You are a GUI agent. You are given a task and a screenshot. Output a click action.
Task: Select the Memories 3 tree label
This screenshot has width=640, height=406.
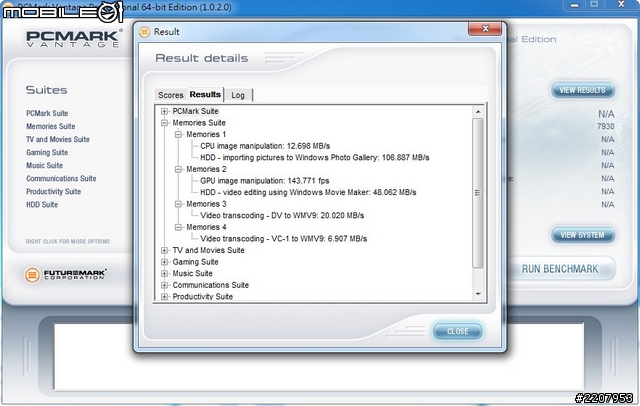click(206, 204)
